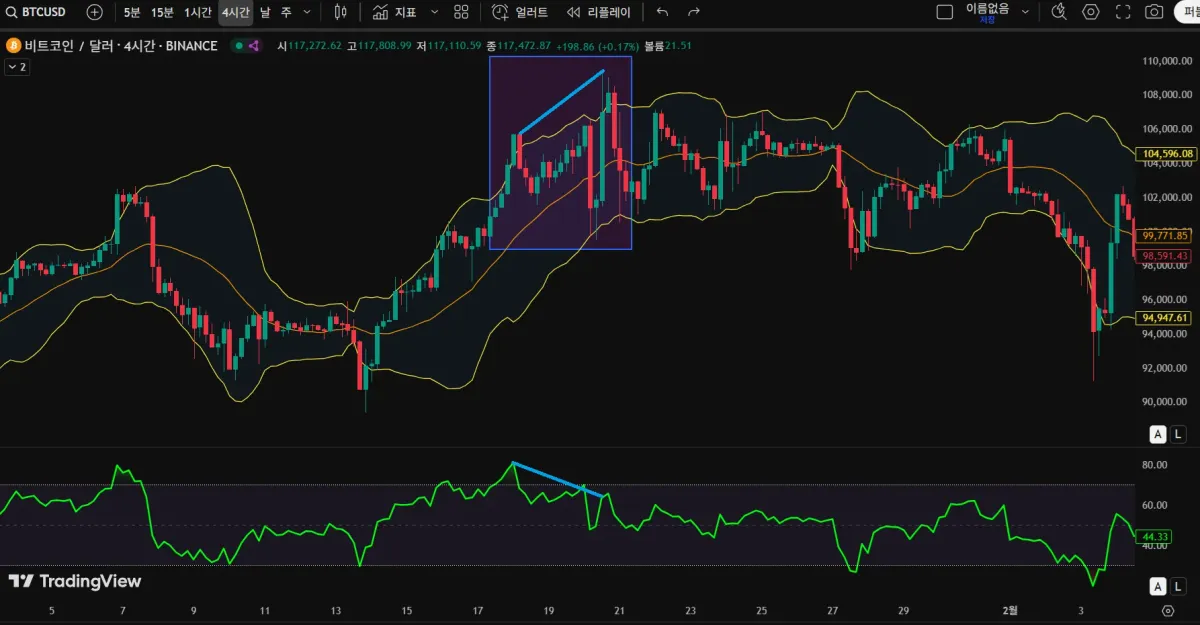Click the 종 117,472.87 close value

[x=518, y=46]
